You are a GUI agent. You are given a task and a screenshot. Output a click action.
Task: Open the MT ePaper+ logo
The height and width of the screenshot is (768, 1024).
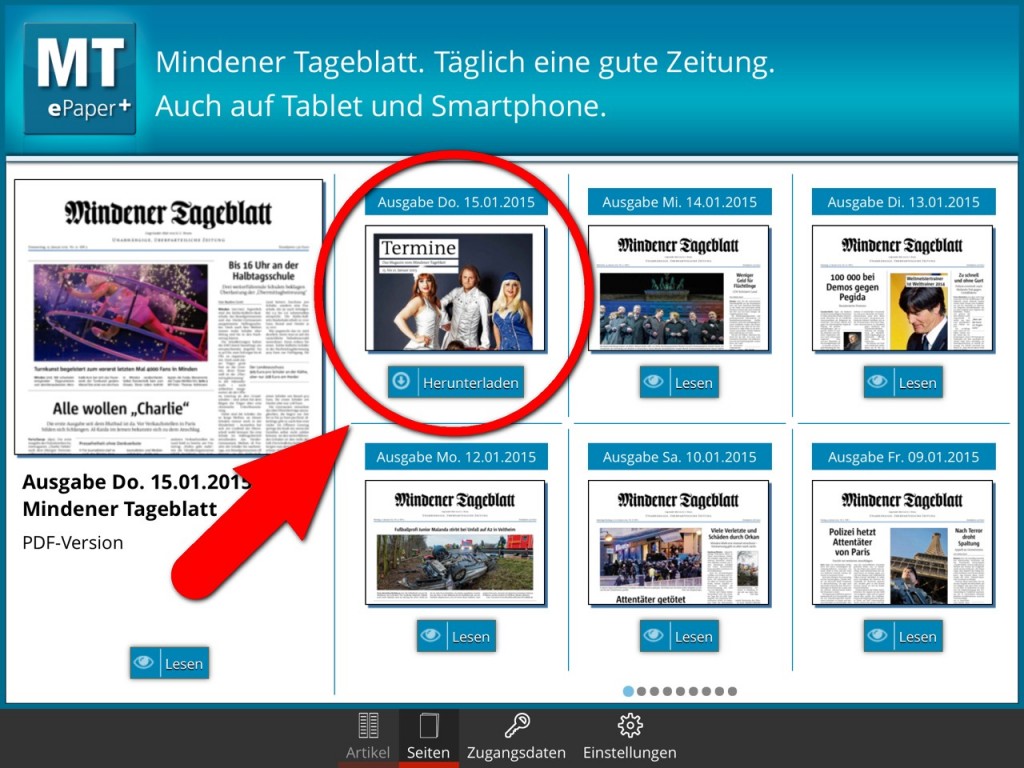click(80, 78)
